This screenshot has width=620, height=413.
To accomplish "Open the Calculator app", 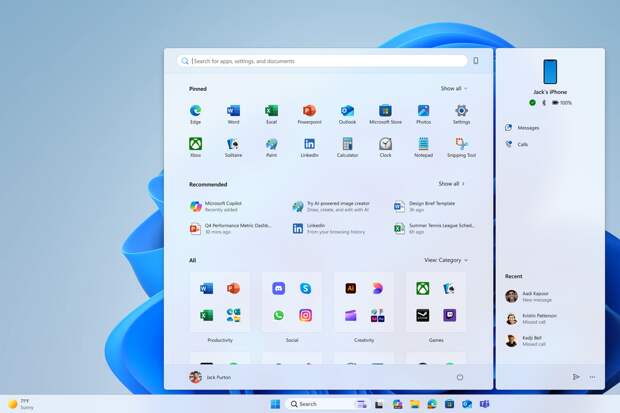I will pos(347,144).
